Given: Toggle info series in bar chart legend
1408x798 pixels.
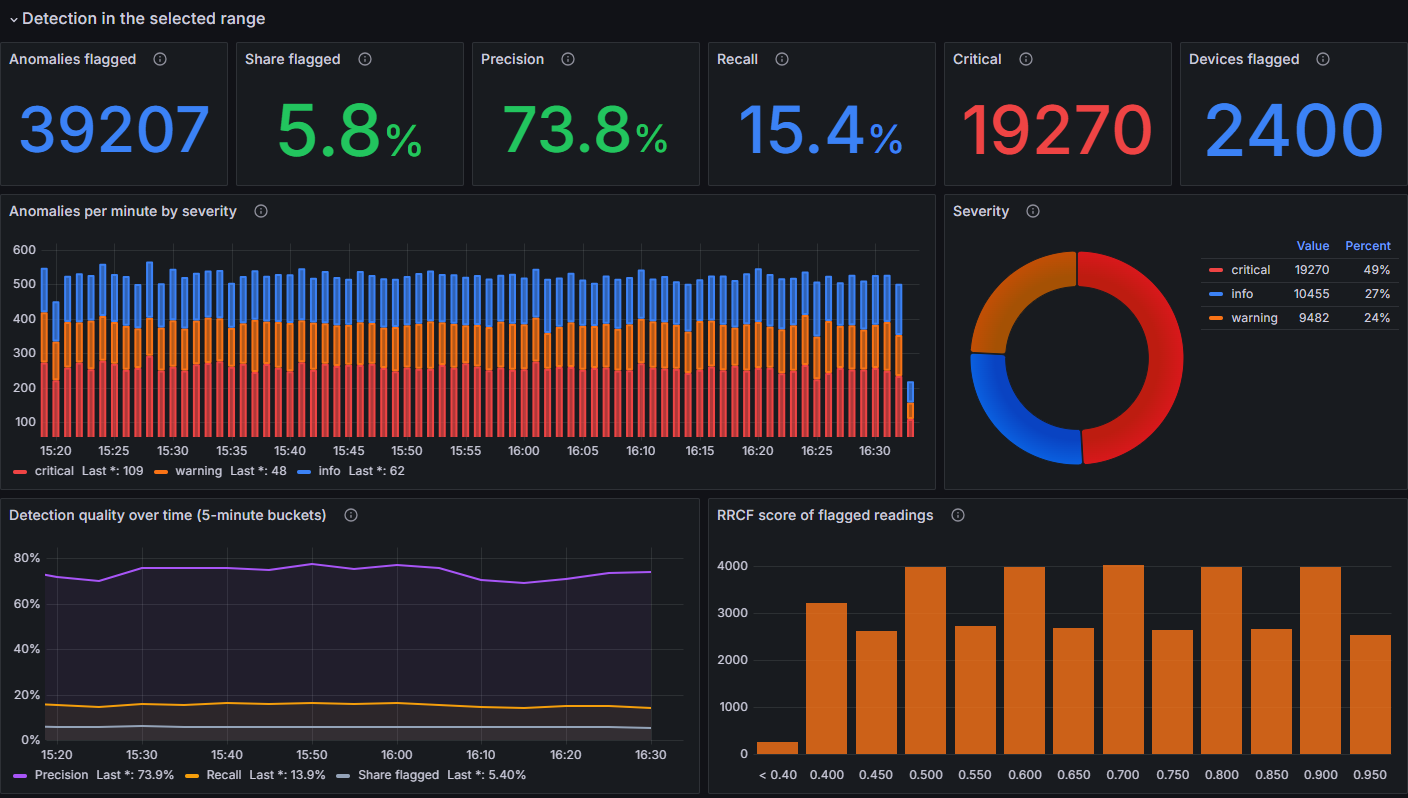Looking at the screenshot, I should pos(329,471).
